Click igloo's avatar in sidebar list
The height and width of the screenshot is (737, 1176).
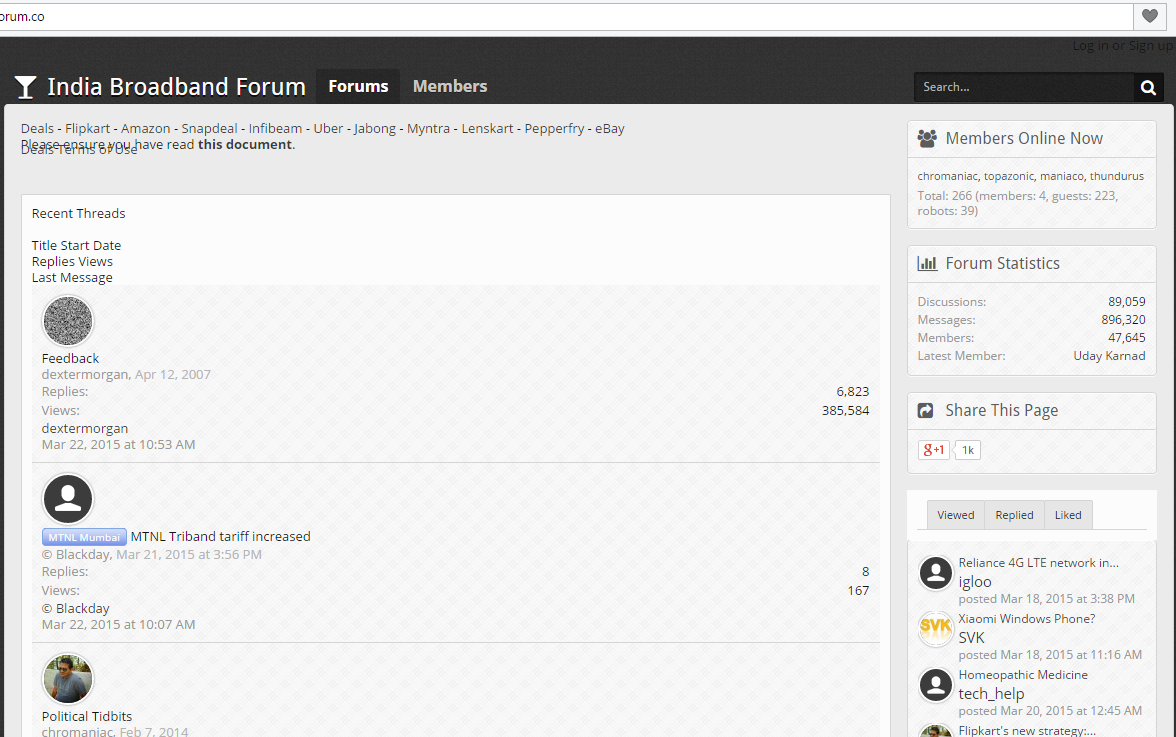936,573
